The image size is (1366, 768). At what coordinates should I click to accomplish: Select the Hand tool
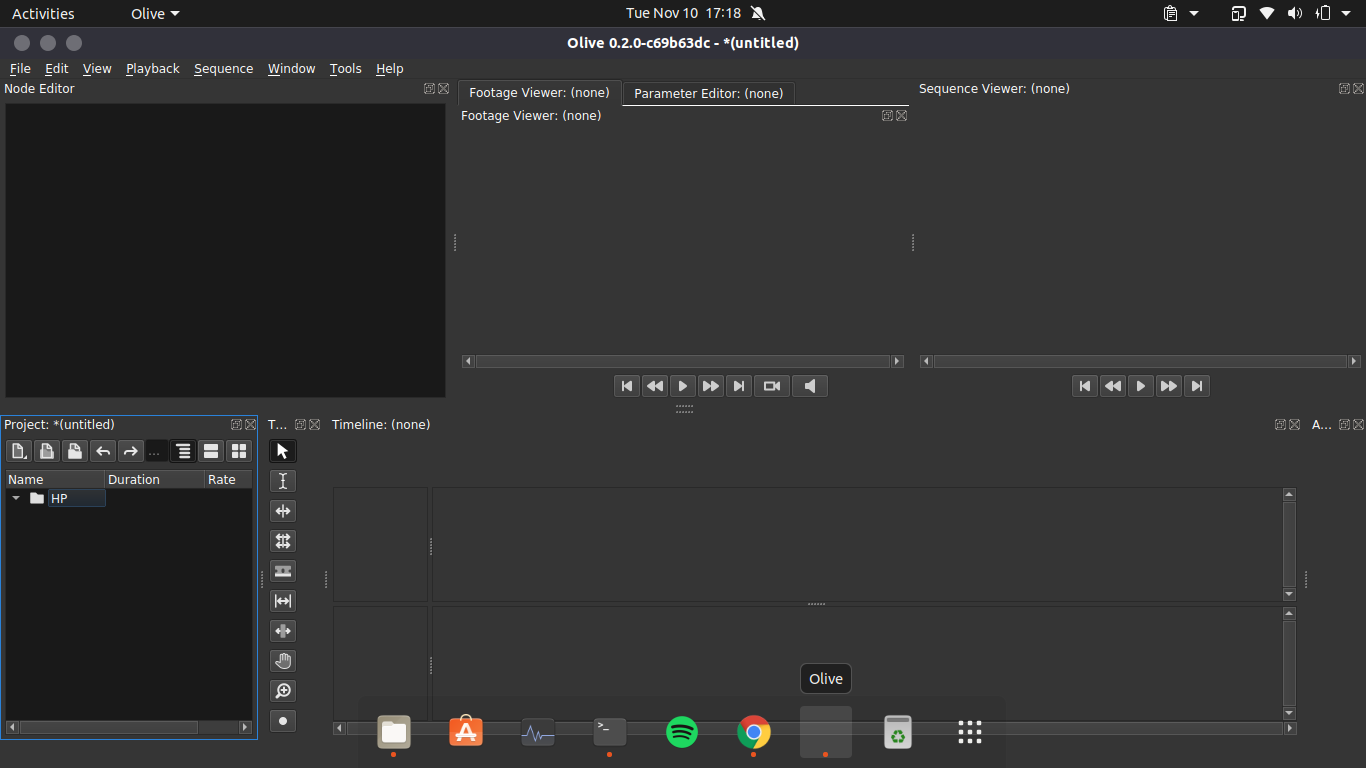pyautogui.click(x=283, y=661)
